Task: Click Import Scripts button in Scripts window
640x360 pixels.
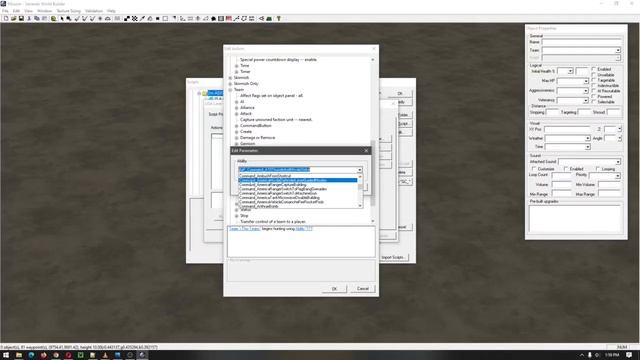Action: pyautogui.click(x=393, y=257)
